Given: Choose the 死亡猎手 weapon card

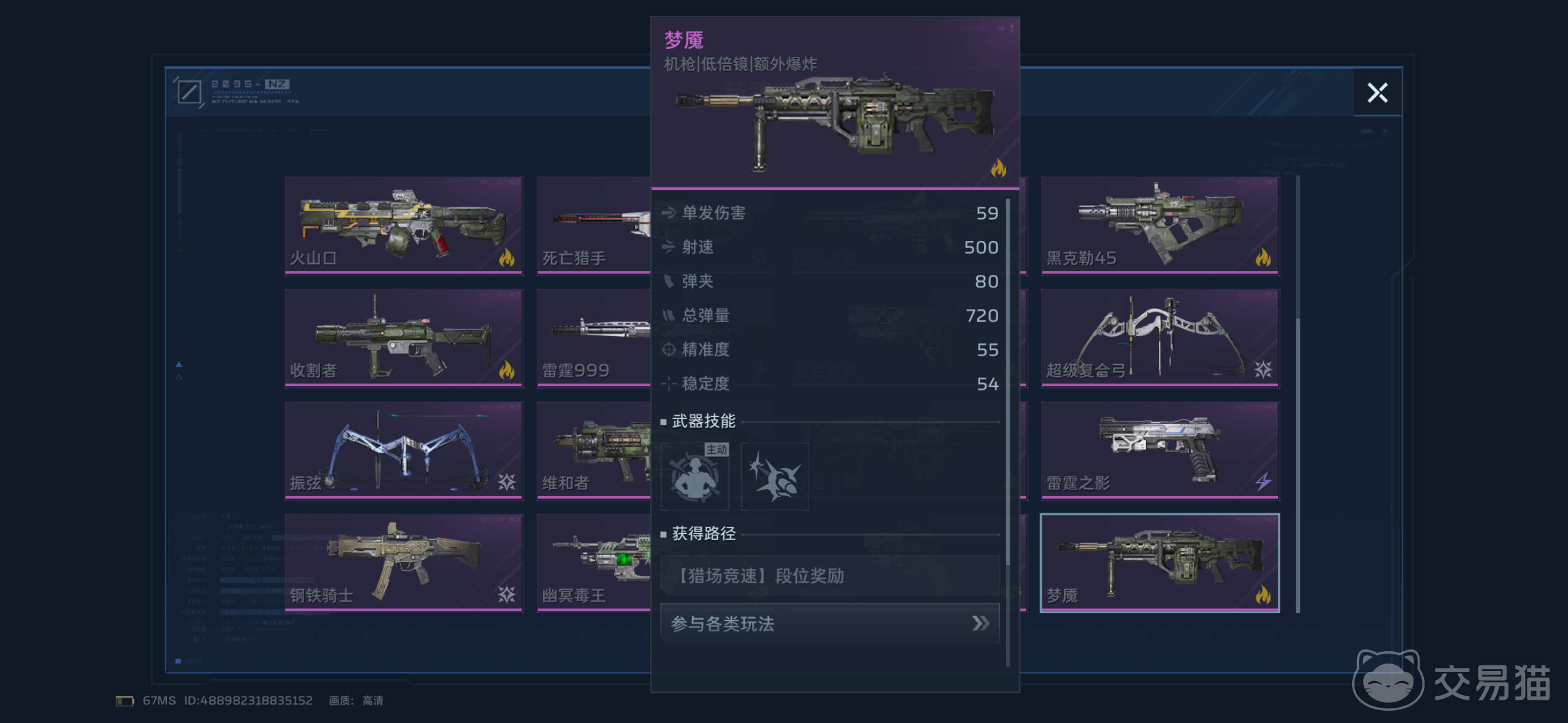Looking at the screenshot, I should (593, 226).
